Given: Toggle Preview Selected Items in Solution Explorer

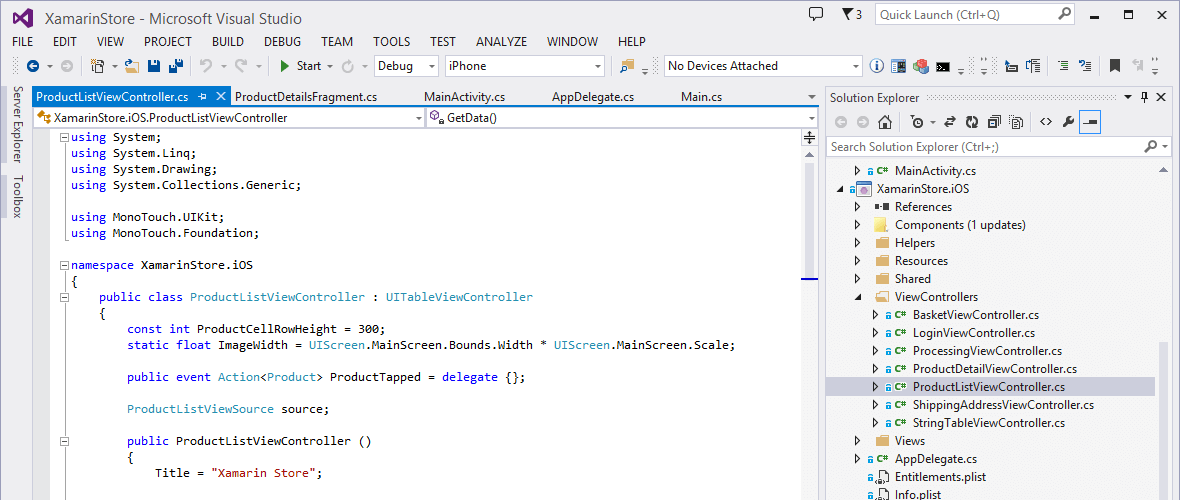Looking at the screenshot, I should (x=1091, y=122).
